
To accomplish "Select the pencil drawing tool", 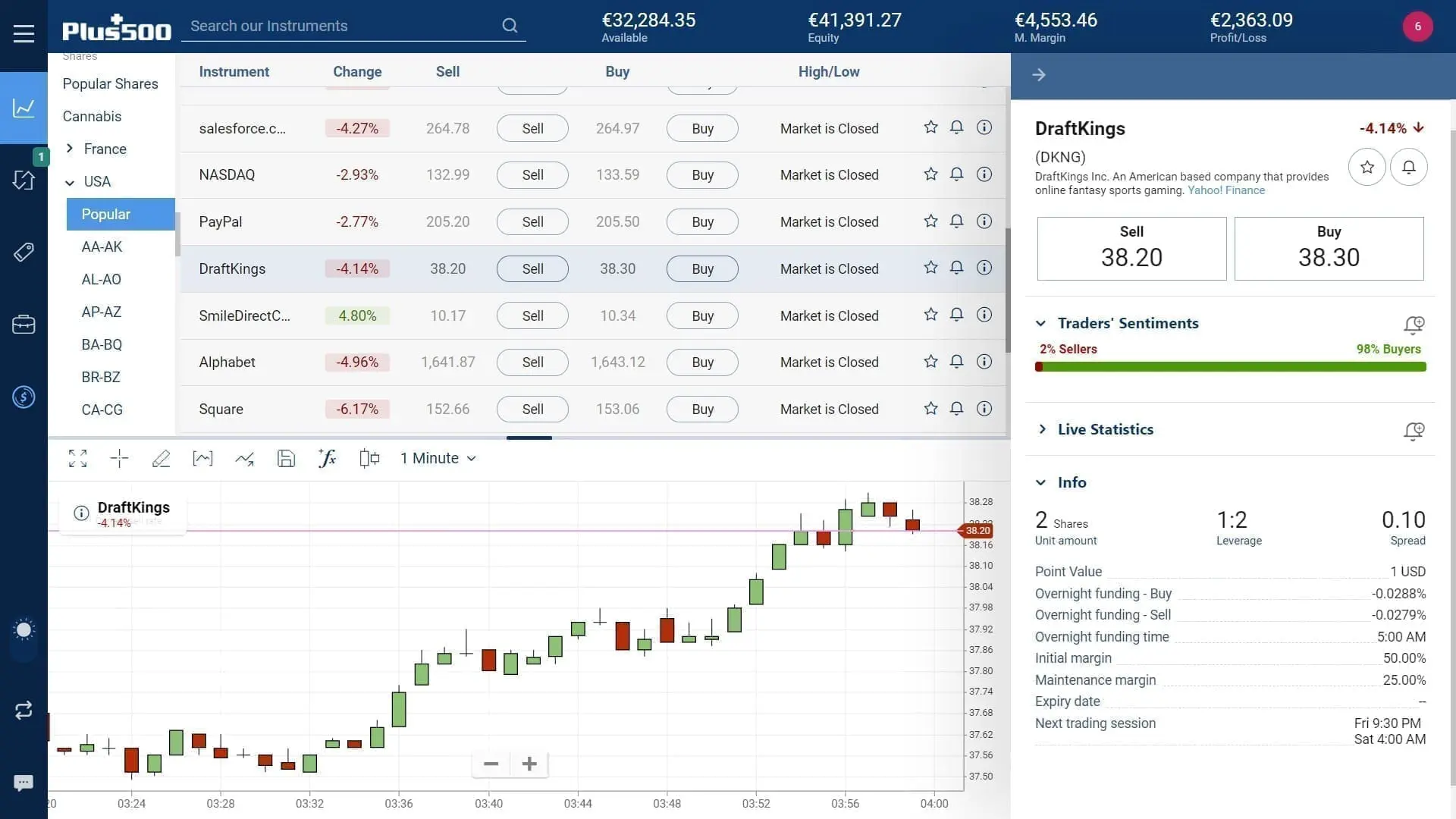I will [x=161, y=458].
